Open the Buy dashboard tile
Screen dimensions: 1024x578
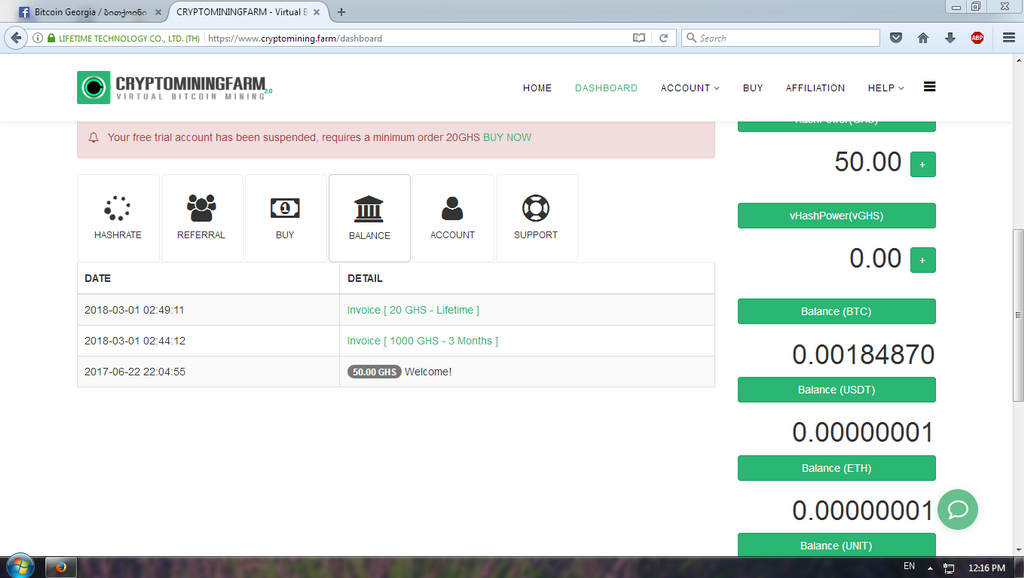click(285, 218)
